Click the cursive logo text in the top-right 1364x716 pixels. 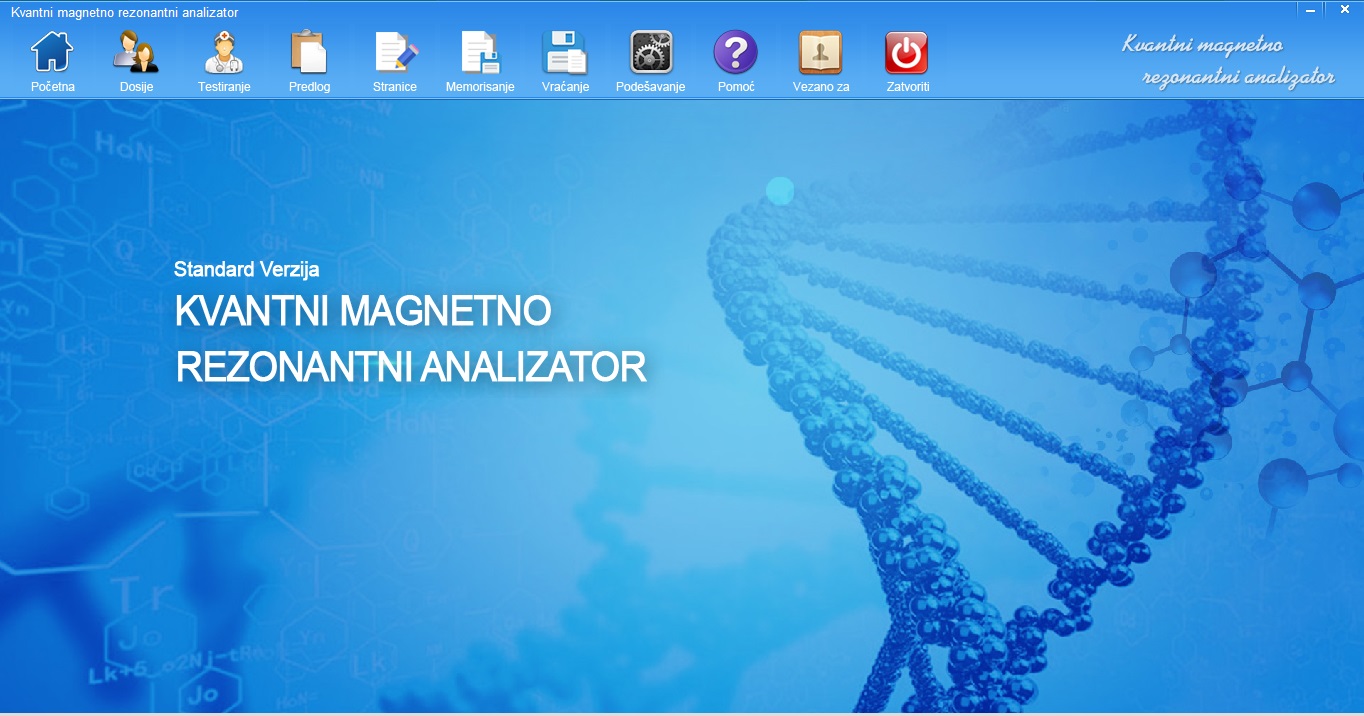point(1228,61)
